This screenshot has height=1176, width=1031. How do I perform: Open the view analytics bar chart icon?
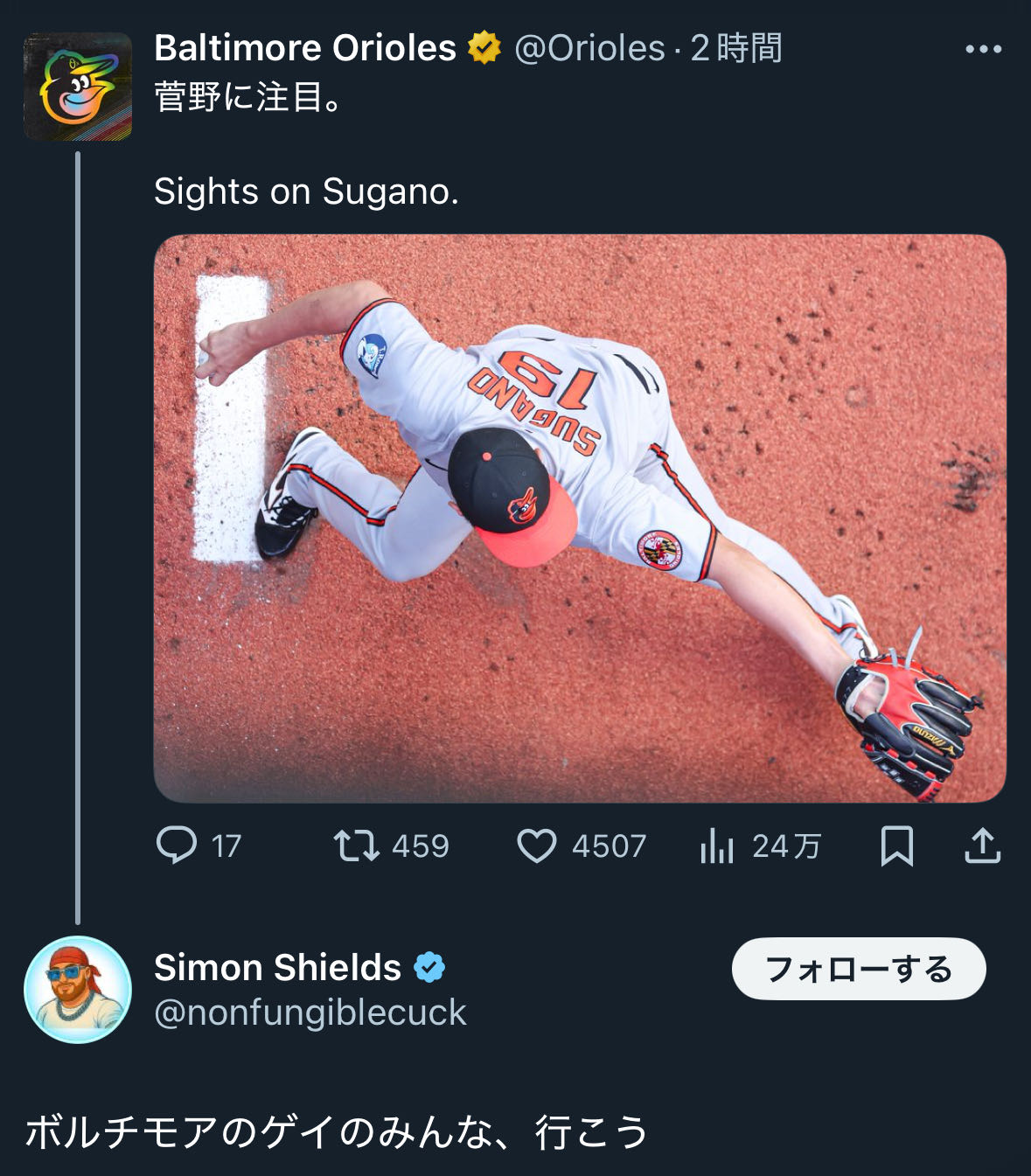click(716, 845)
